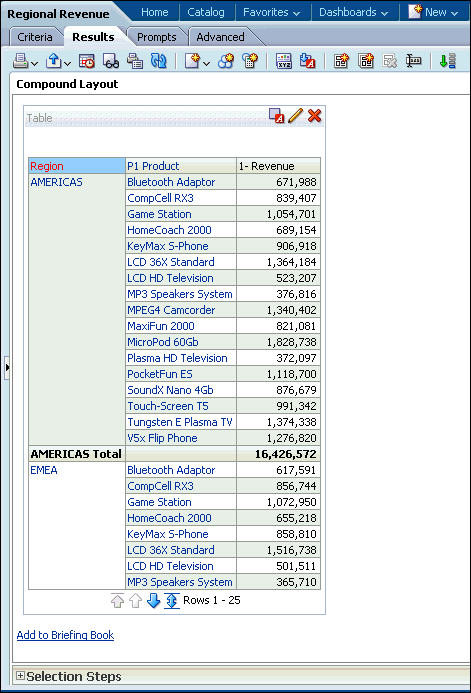This screenshot has width=471, height=693.
Task: Click the red X to remove Table view
Action: 315,116
